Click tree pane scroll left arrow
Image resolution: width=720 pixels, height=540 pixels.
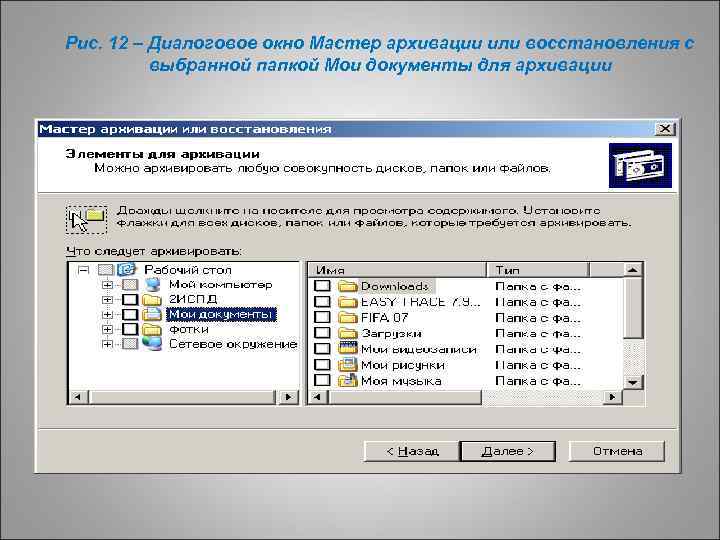[x=78, y=397]
